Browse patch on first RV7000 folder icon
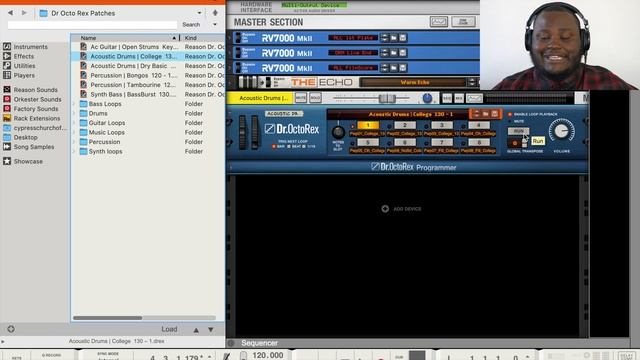640x360 pixels. (393, 38)
